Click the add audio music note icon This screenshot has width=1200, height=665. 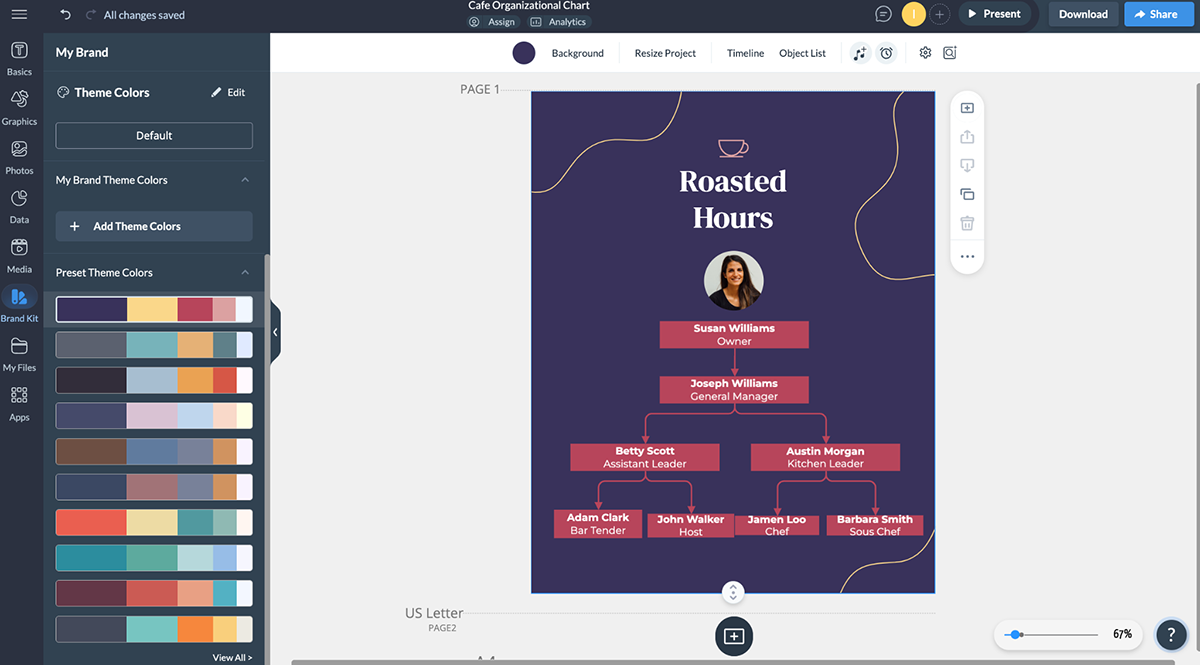click(x=860, y=53)
